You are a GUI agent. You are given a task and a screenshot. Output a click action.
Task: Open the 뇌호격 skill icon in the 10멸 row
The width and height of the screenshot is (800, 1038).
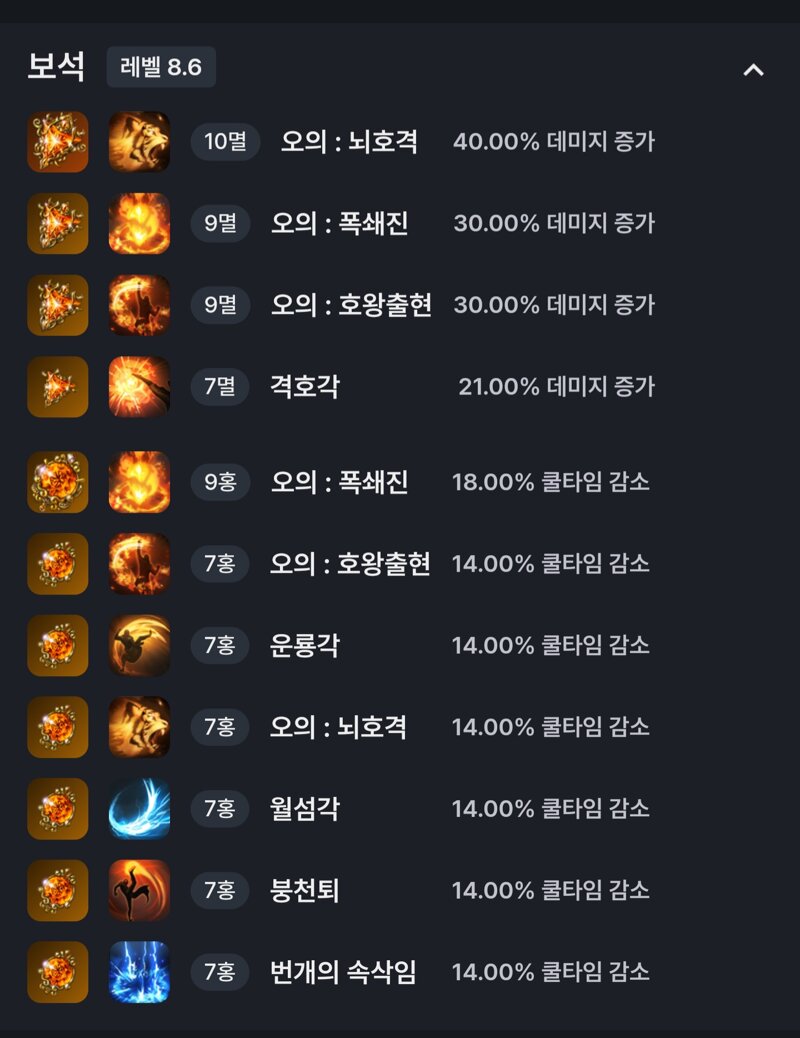click(139, 142)
